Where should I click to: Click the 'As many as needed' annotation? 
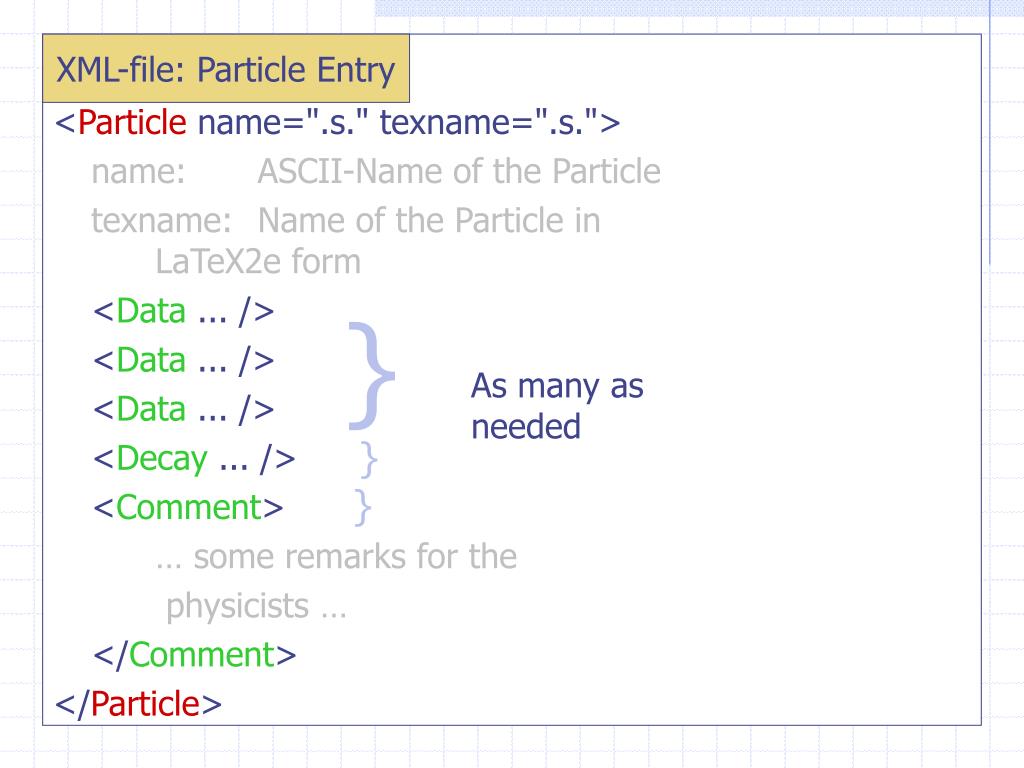pyautogui.click(x=557, y=406)
